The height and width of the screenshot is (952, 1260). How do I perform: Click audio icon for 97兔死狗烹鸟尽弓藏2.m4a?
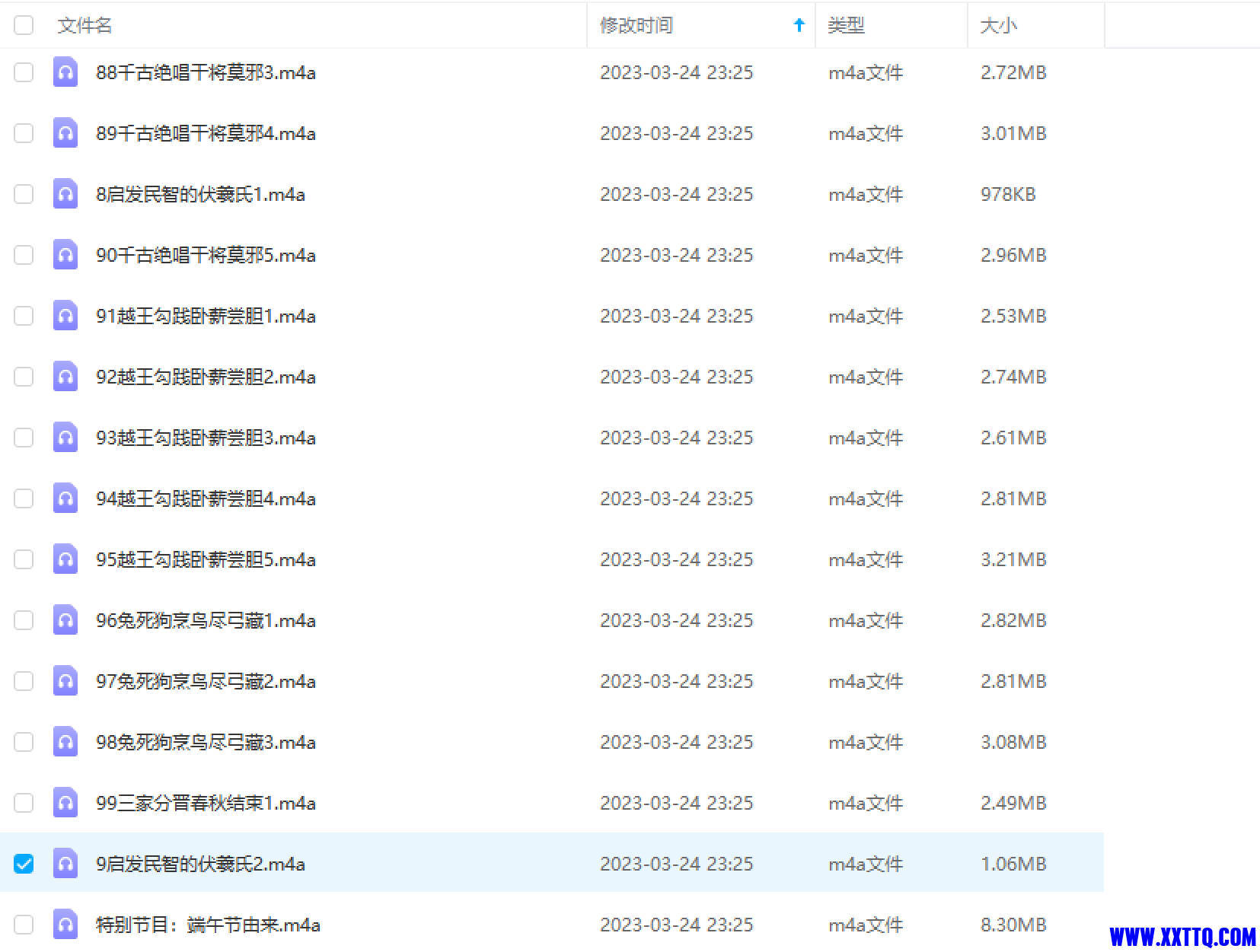(65, 681)
